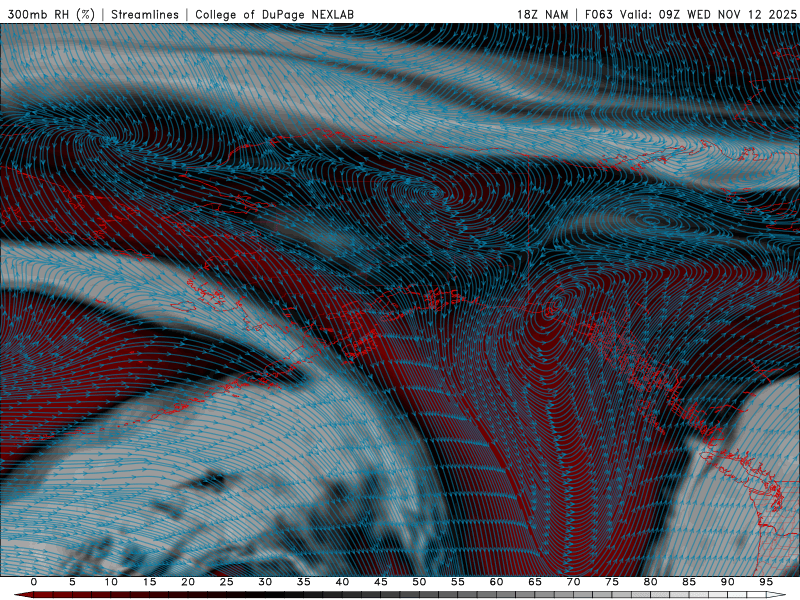Pick the dark red low-RH end of colorbar
800x600 pixels.
pos(26,595)
